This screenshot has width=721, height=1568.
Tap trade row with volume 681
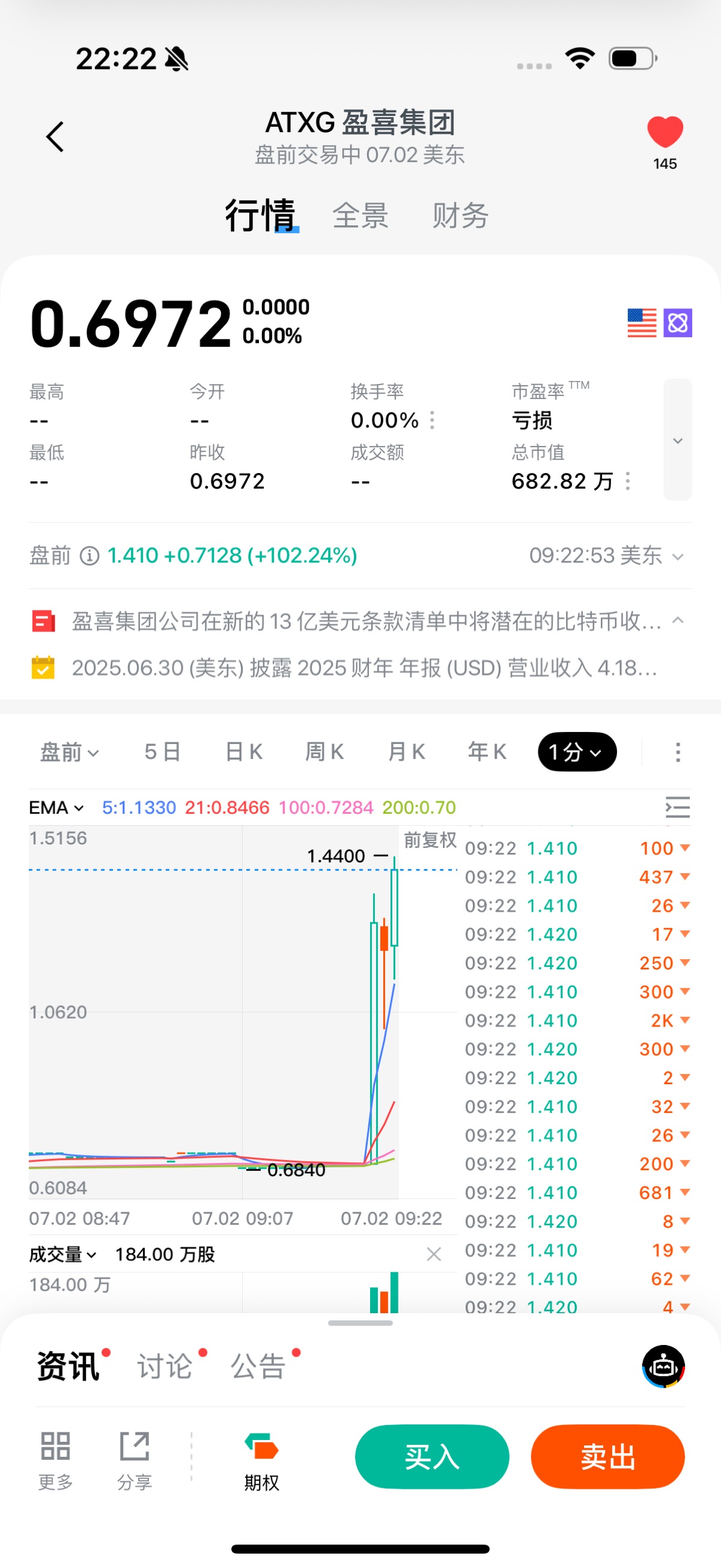[x=577, y=1192]
